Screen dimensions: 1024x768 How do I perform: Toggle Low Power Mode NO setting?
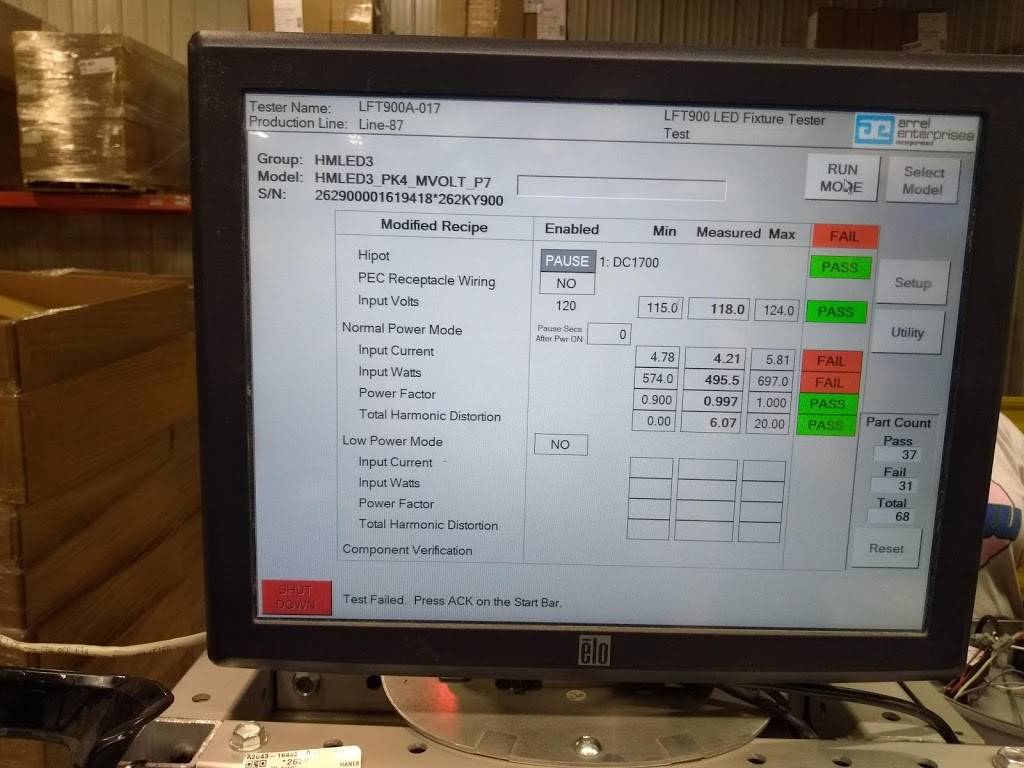tap(560, 444)
